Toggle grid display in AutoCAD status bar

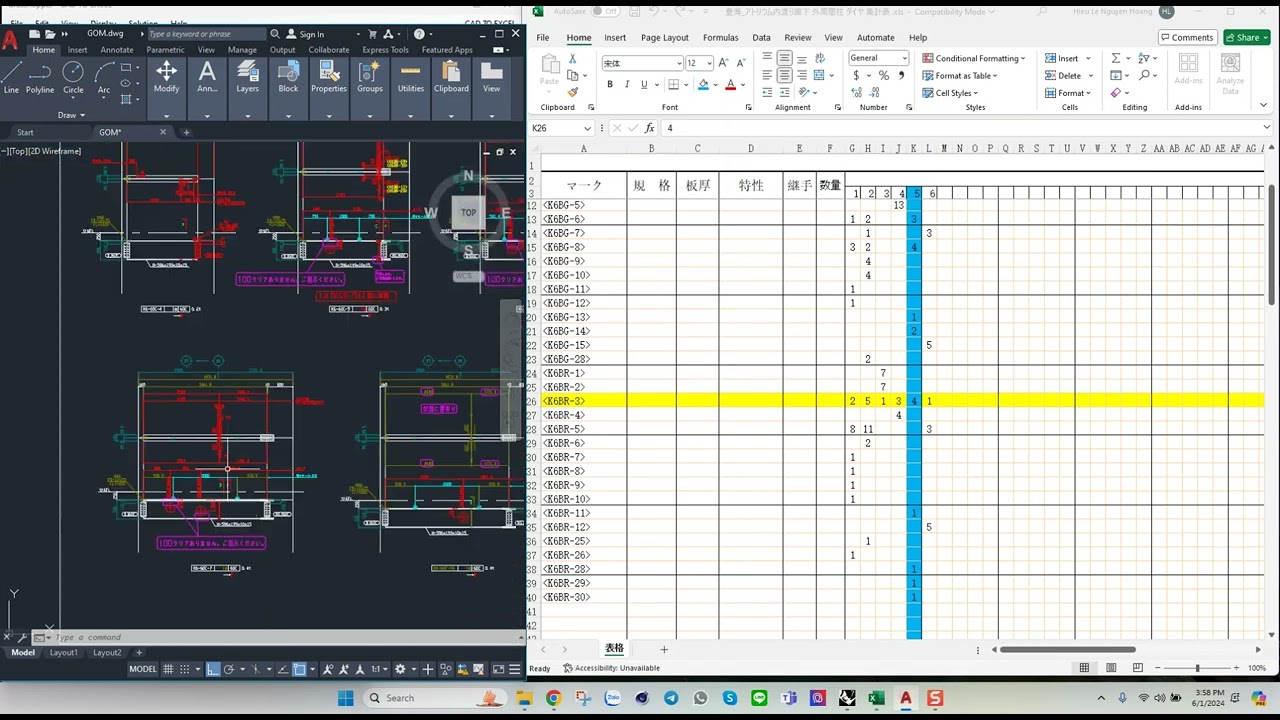point(169,669)
